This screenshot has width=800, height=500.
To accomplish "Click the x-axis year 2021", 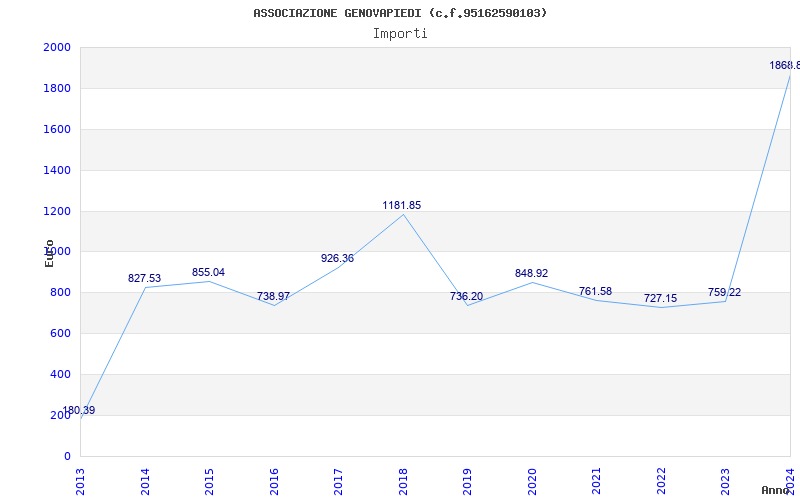I will click(x=597, y=482).
